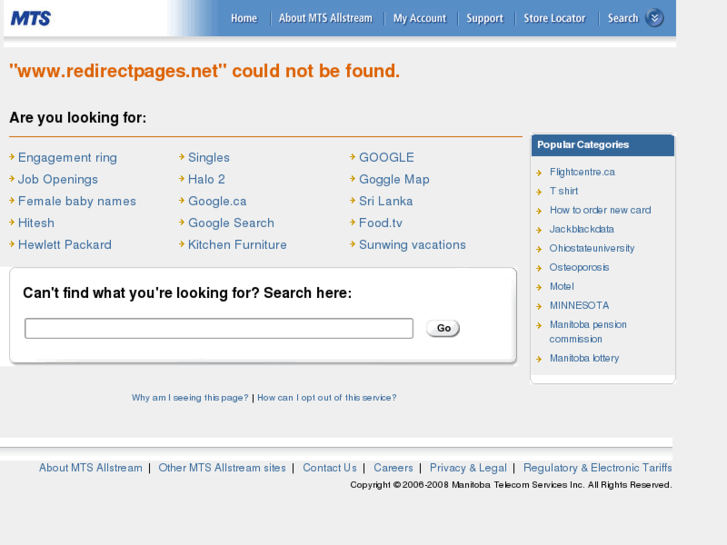Open the Google.ca link
This screenshot has height=545, width=727.
217,201
